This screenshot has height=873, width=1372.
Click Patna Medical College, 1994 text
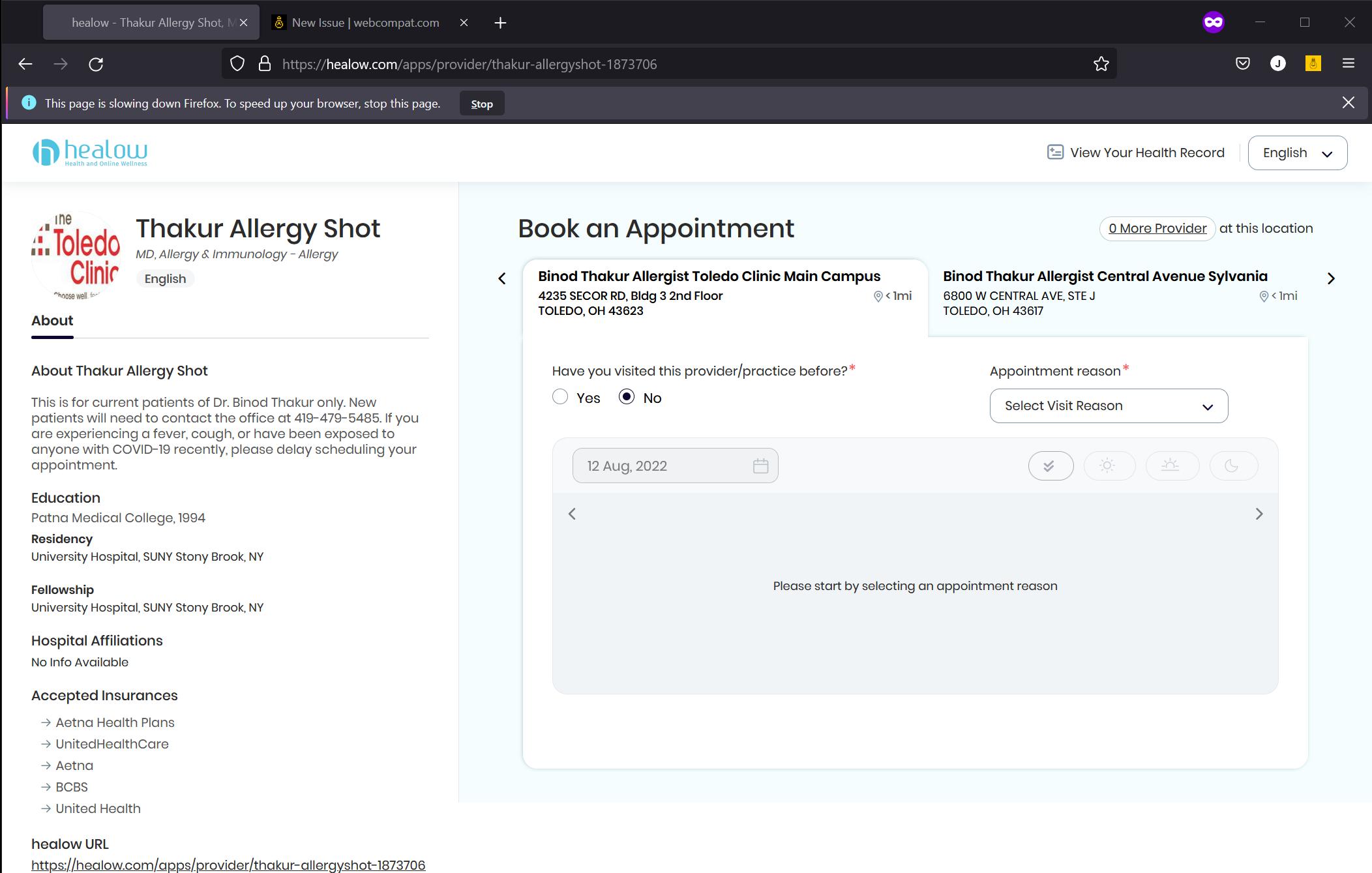pos(118,518)
